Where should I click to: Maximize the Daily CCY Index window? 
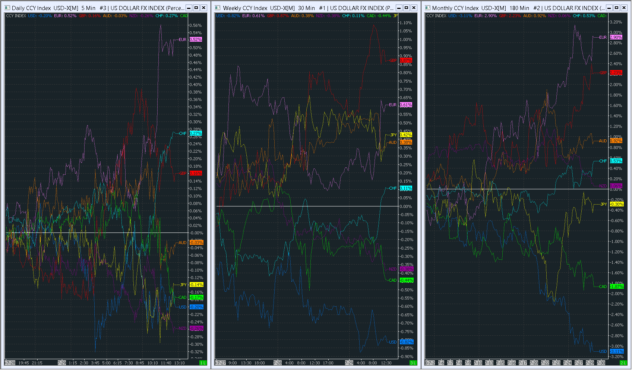click(196, 8)
